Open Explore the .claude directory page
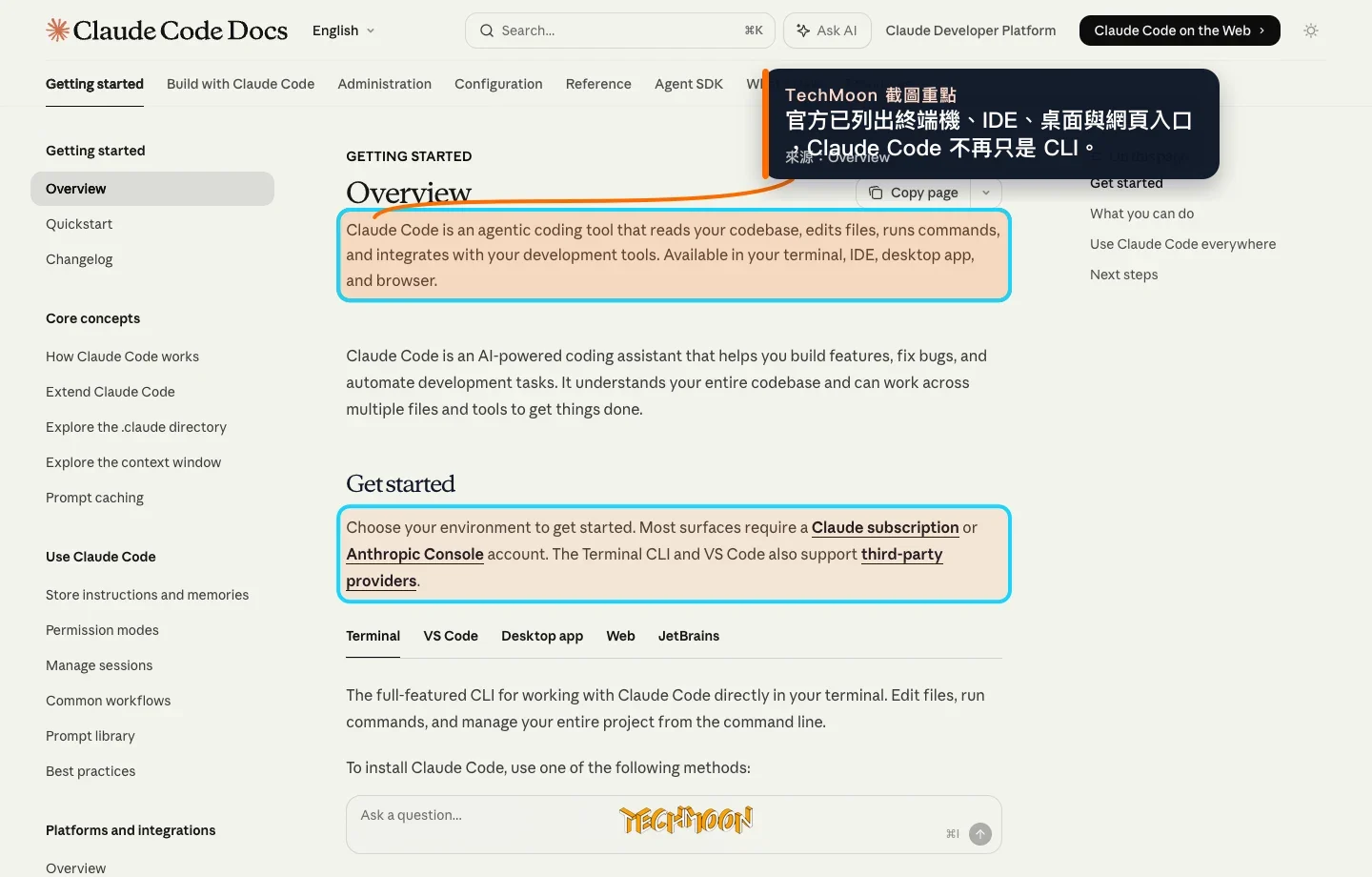 click(x=136, y=427)
